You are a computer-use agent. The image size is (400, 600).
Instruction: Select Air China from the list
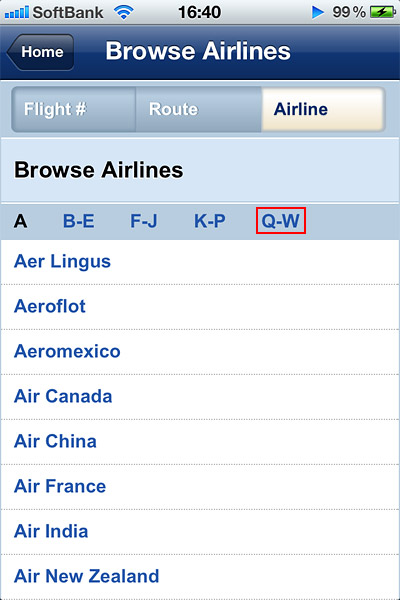(x=200, y=442)
